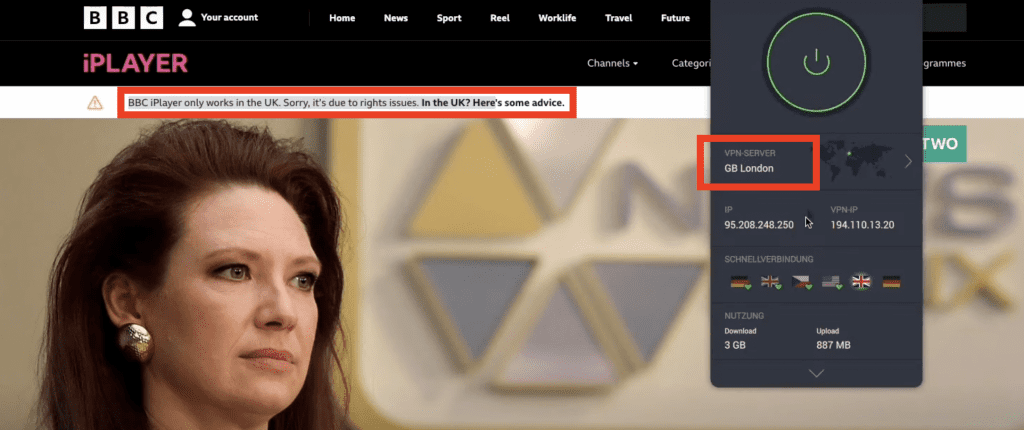Select the Czech flag quick connection
The height and width of the screenshot is (430, 1024).
801,282
